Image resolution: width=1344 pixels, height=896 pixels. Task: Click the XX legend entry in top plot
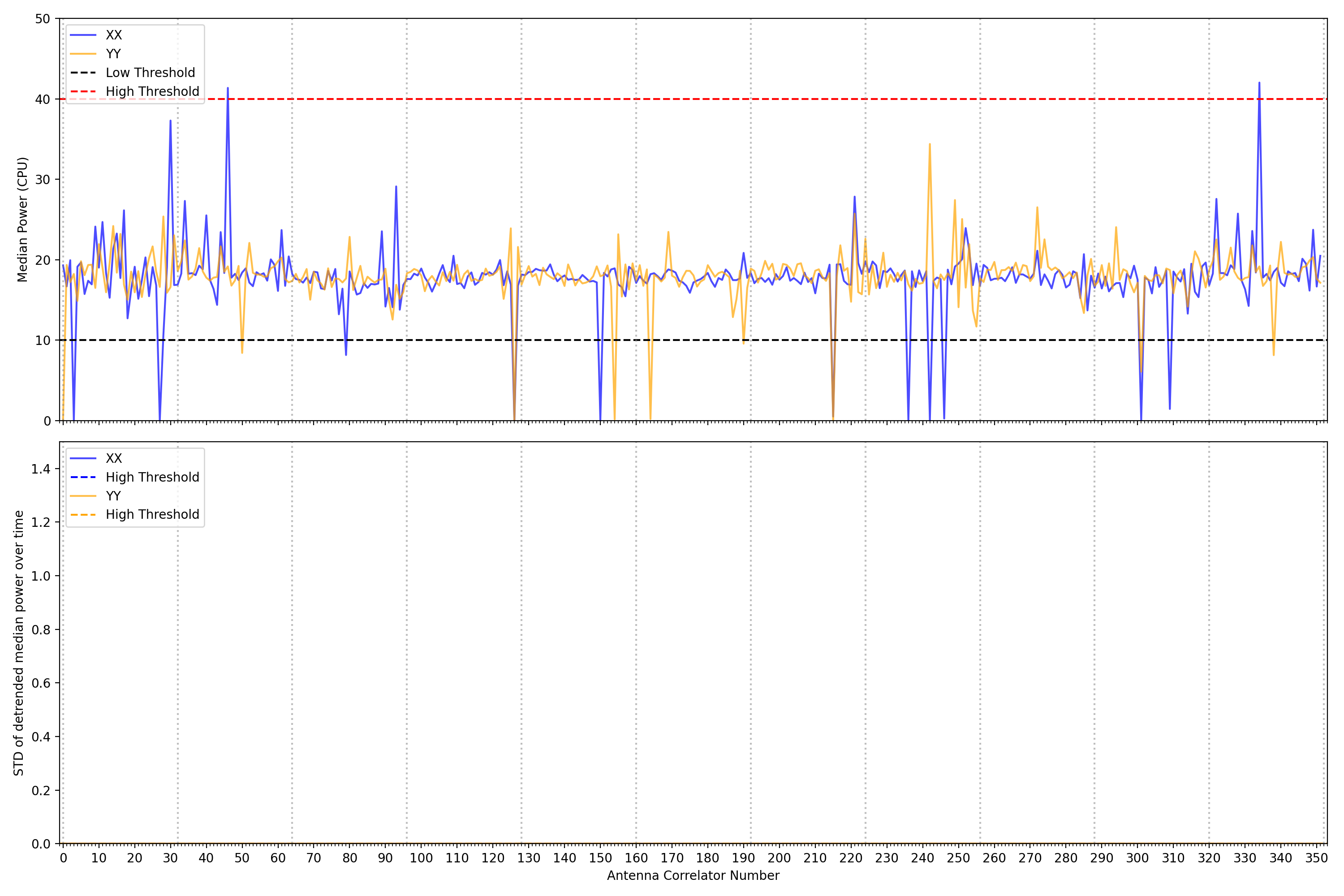tap(113, 35)
